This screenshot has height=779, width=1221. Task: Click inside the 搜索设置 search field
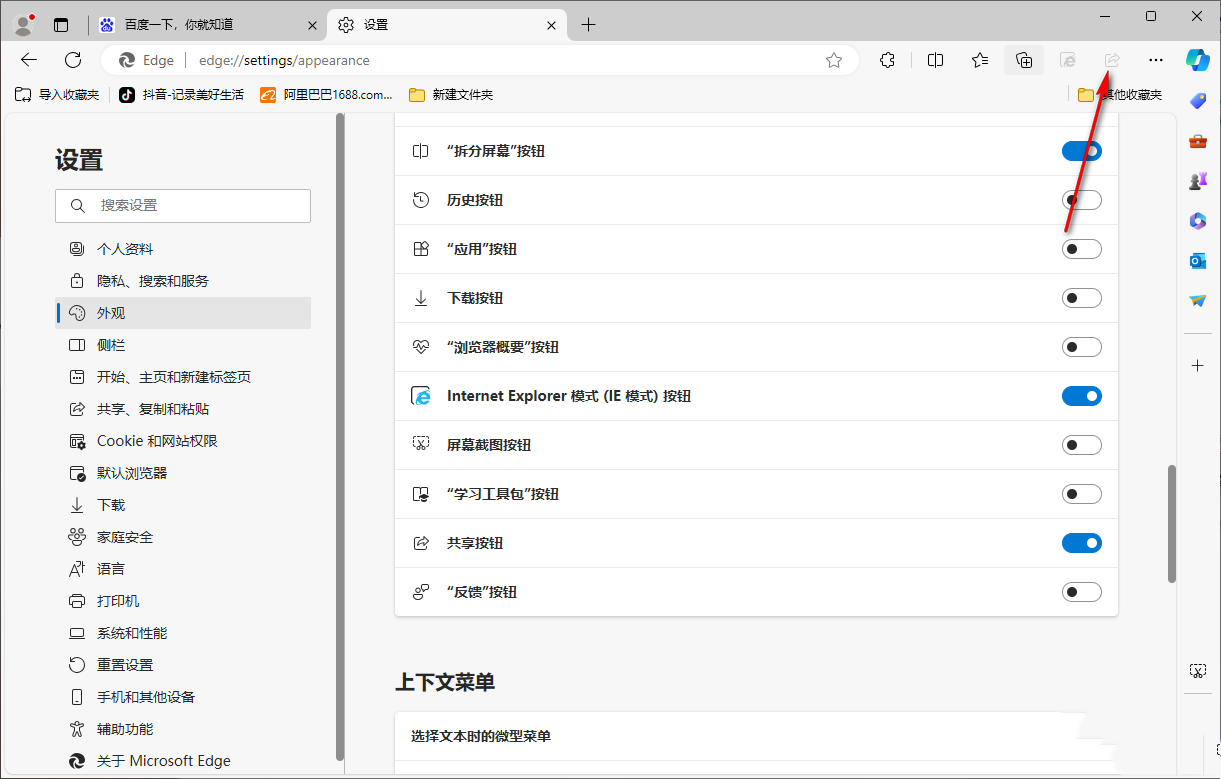183,205
